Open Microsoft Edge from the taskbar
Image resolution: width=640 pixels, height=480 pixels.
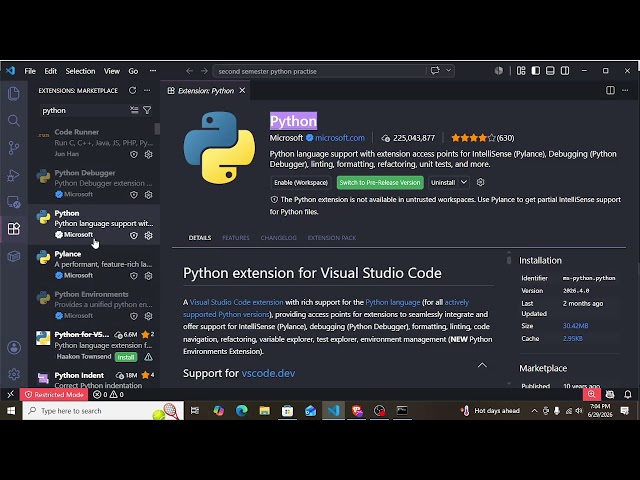pos(242,410)
